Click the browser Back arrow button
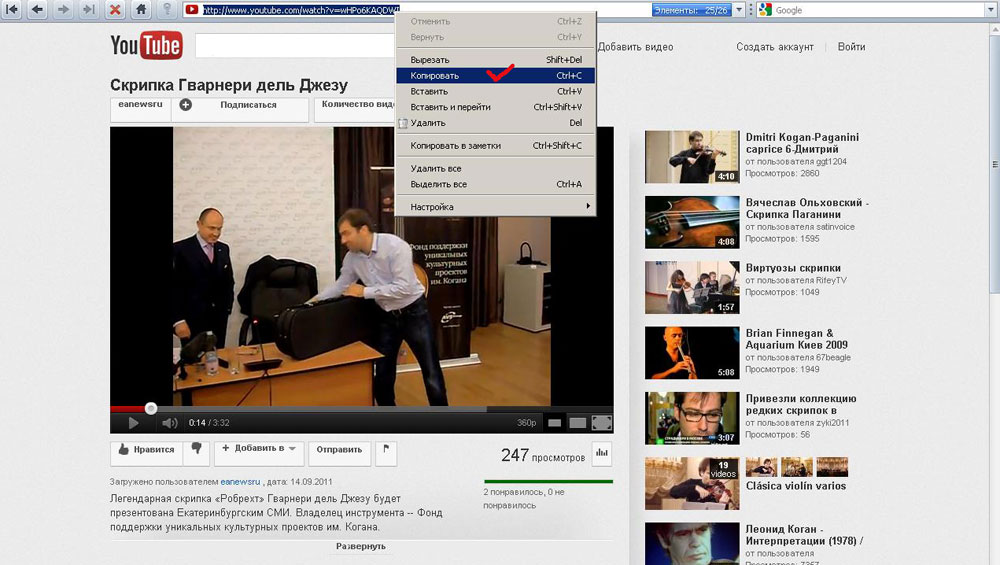Image resolution: width=1000 pixels, height=565 pixels. pyautogui.click(x=37, y=10)
